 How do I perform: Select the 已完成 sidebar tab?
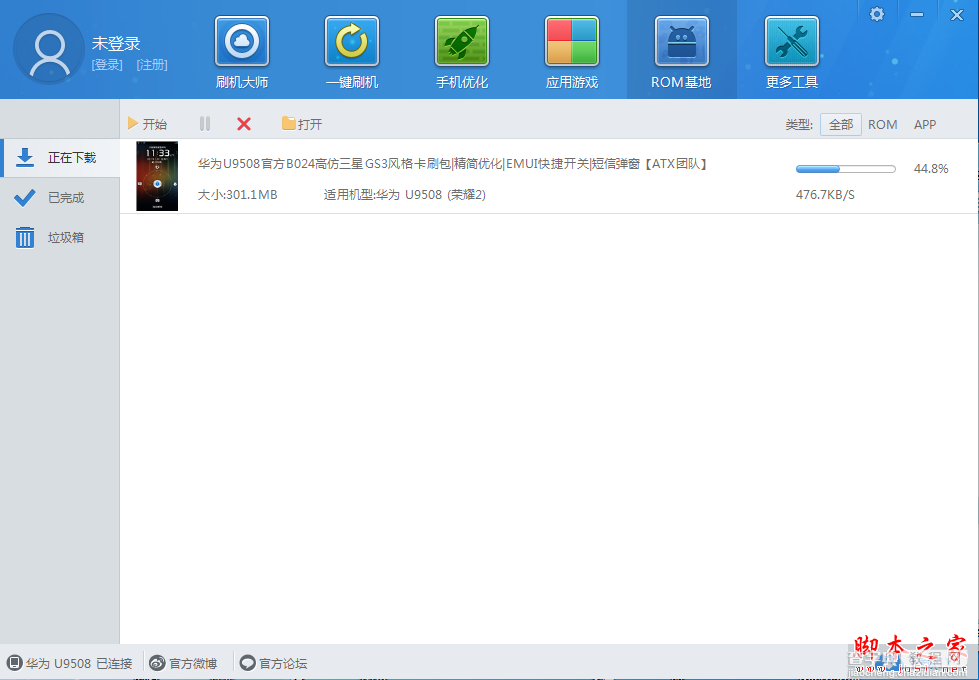point(60,197)
